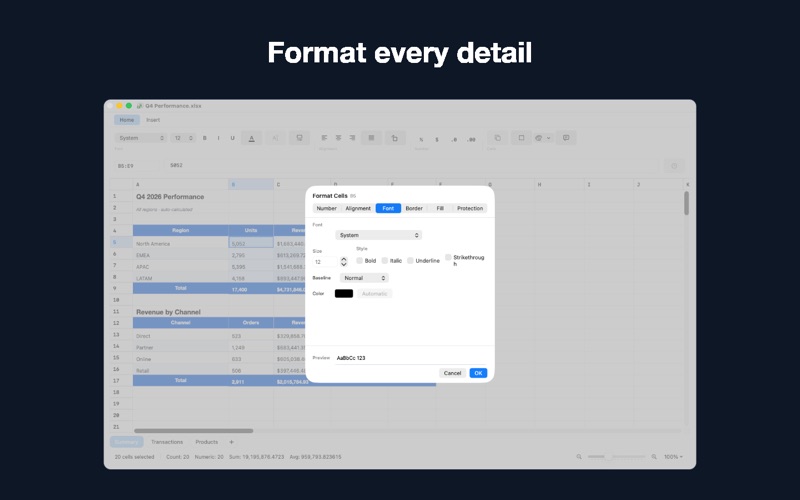
Task: Click Cancel in Format Cells dialog
Action: (x=452, y=373)
